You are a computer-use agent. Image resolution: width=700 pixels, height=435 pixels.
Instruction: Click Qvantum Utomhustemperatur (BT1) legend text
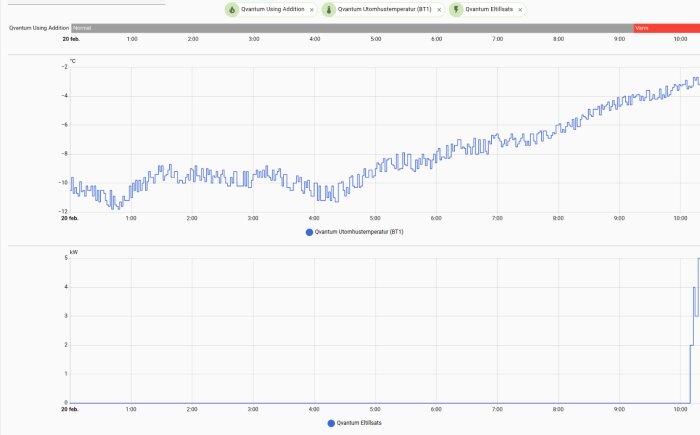tap(359, 232)
